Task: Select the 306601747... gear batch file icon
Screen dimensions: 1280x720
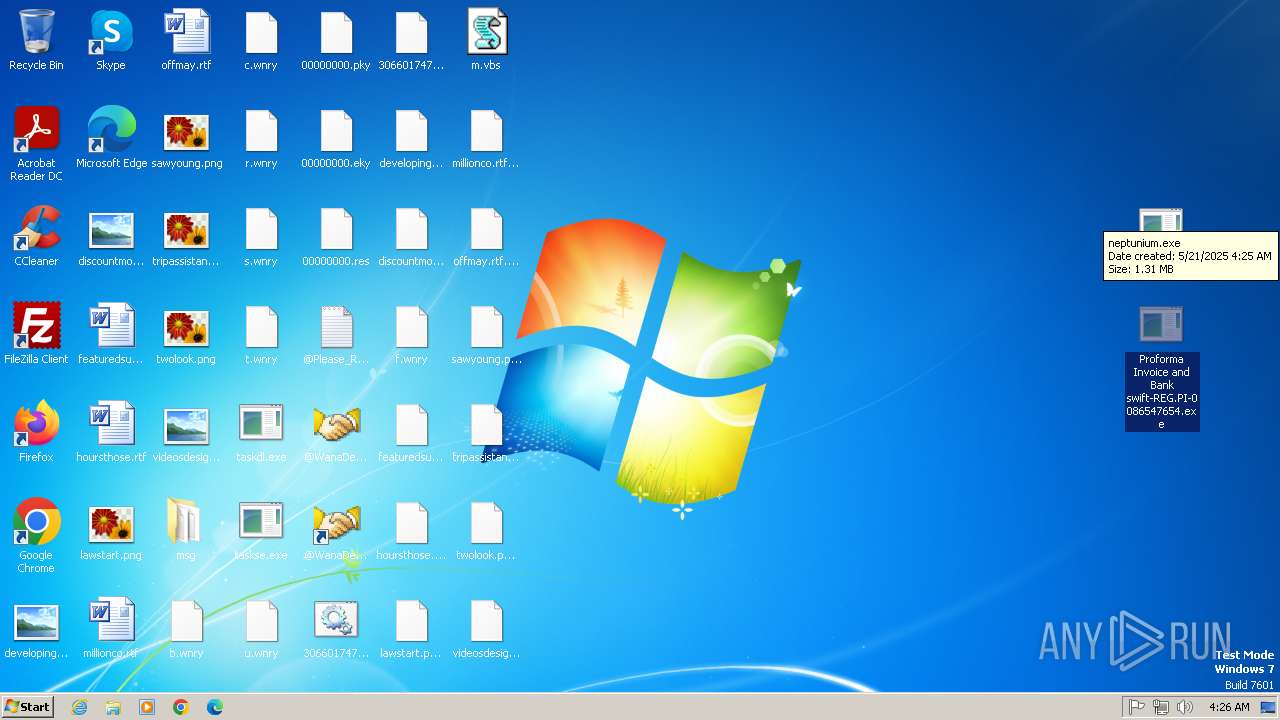Action: pyautogui.click(x=336, y=628)
